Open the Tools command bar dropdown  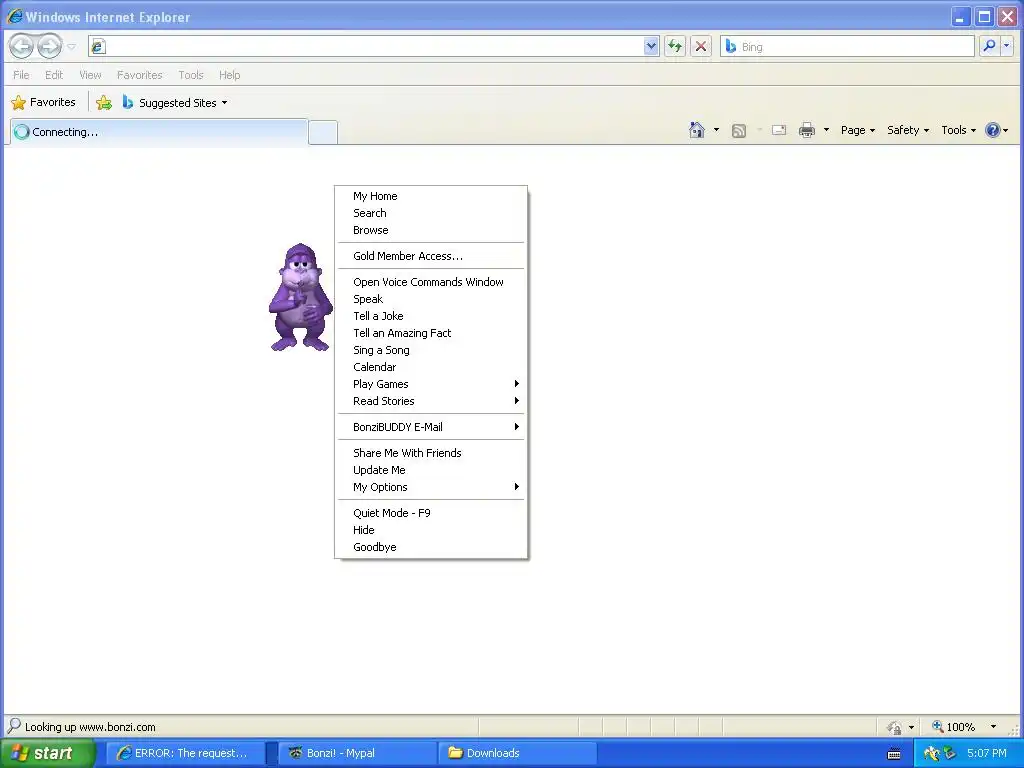point(958,130)
